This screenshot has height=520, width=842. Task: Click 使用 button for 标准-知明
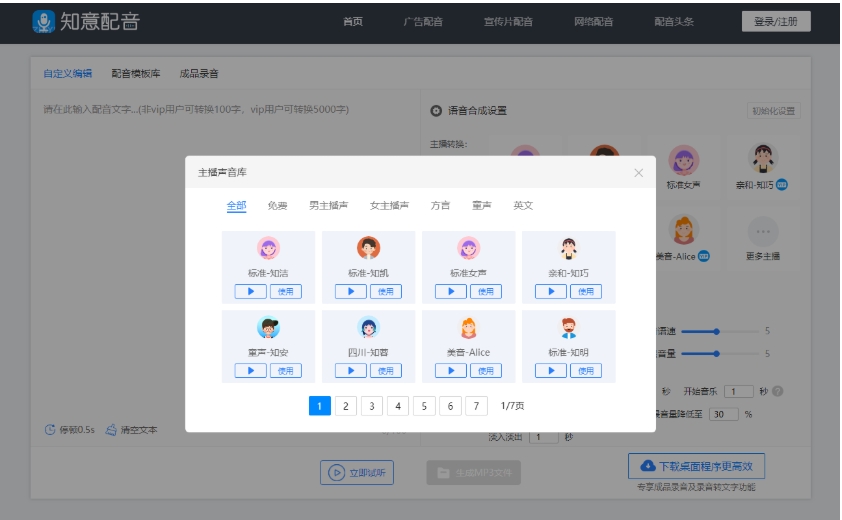[x=586, y=371]
